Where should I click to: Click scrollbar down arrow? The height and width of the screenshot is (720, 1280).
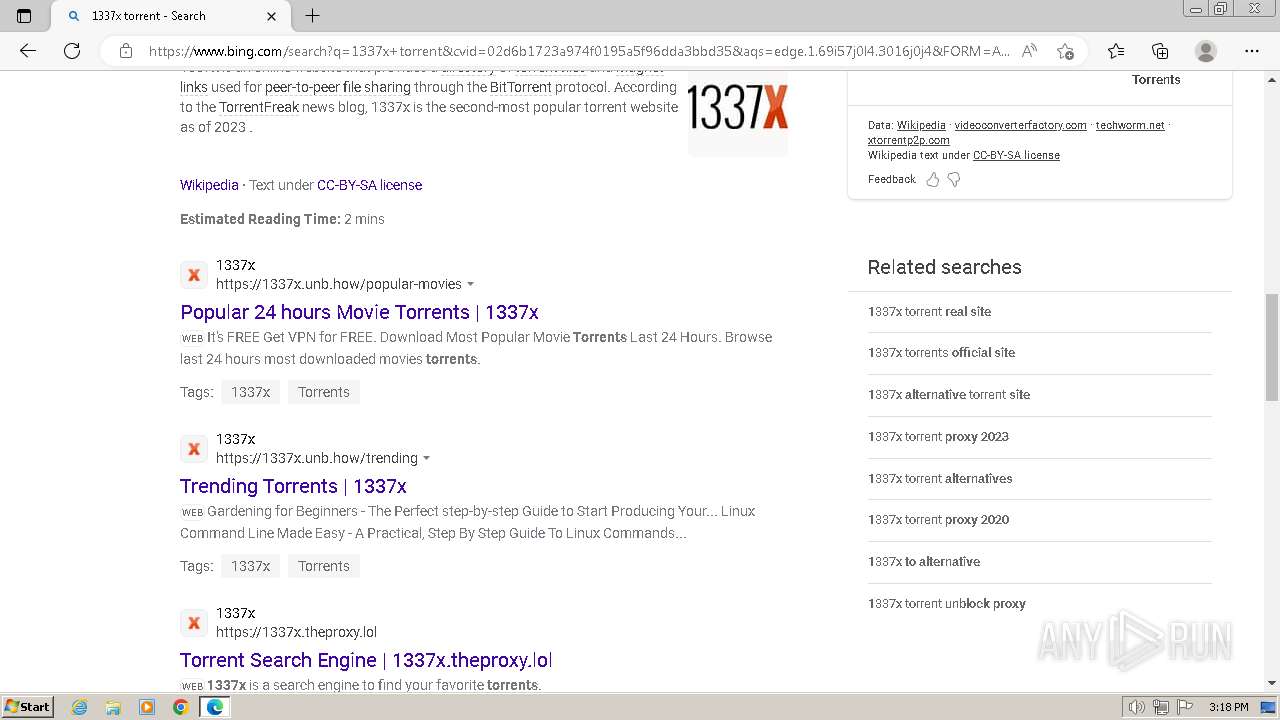tap(1271, 683)
